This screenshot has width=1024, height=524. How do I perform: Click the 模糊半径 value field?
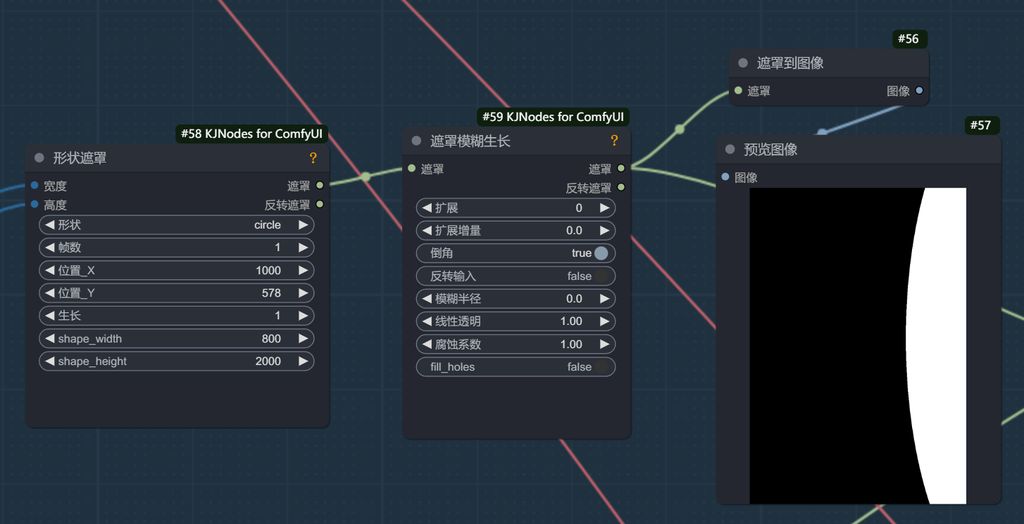(515, 299)
